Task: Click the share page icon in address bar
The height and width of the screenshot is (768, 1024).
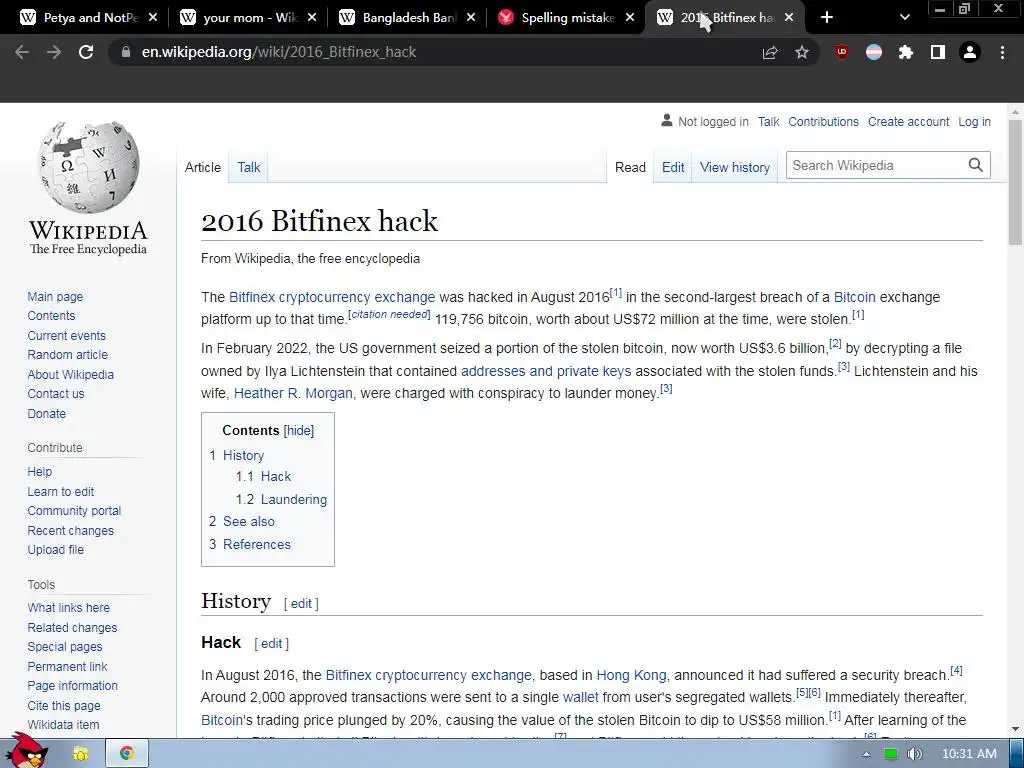Action: [770, 52]
